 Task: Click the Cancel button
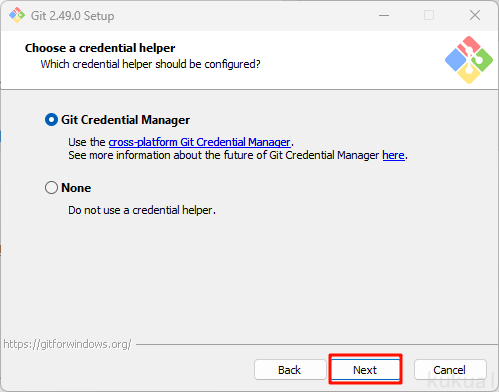tap(450, 370)
